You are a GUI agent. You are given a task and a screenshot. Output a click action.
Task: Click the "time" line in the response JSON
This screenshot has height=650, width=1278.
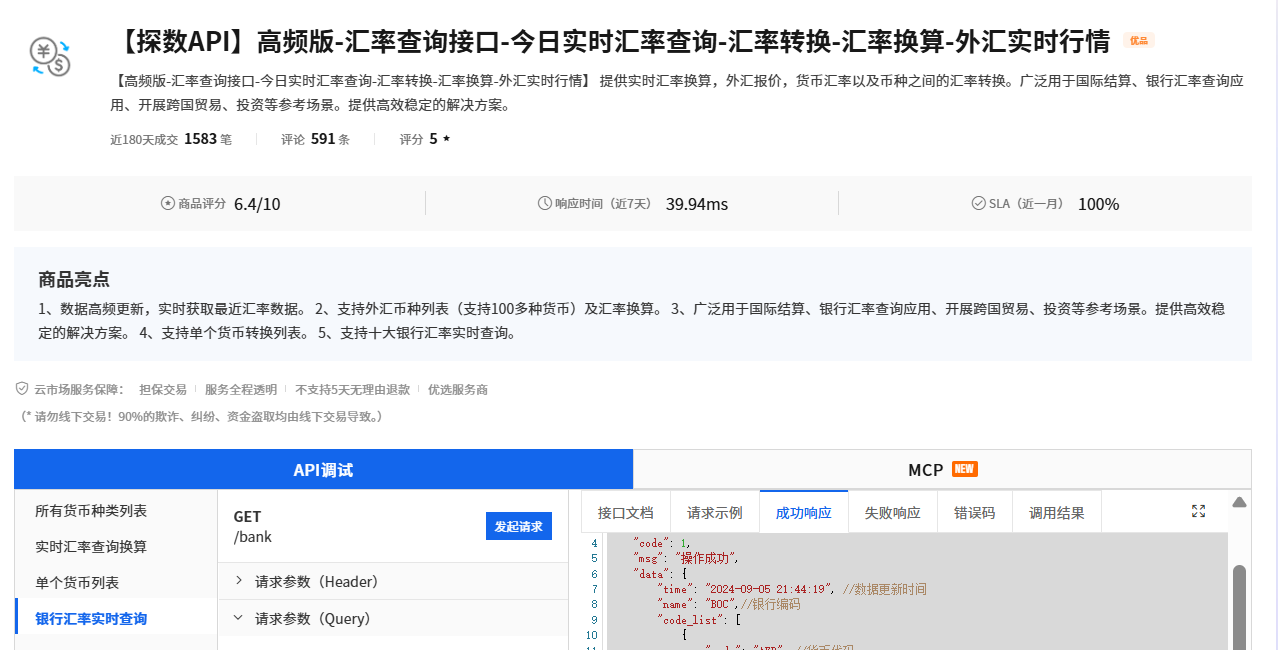click(x=791, y=589)
